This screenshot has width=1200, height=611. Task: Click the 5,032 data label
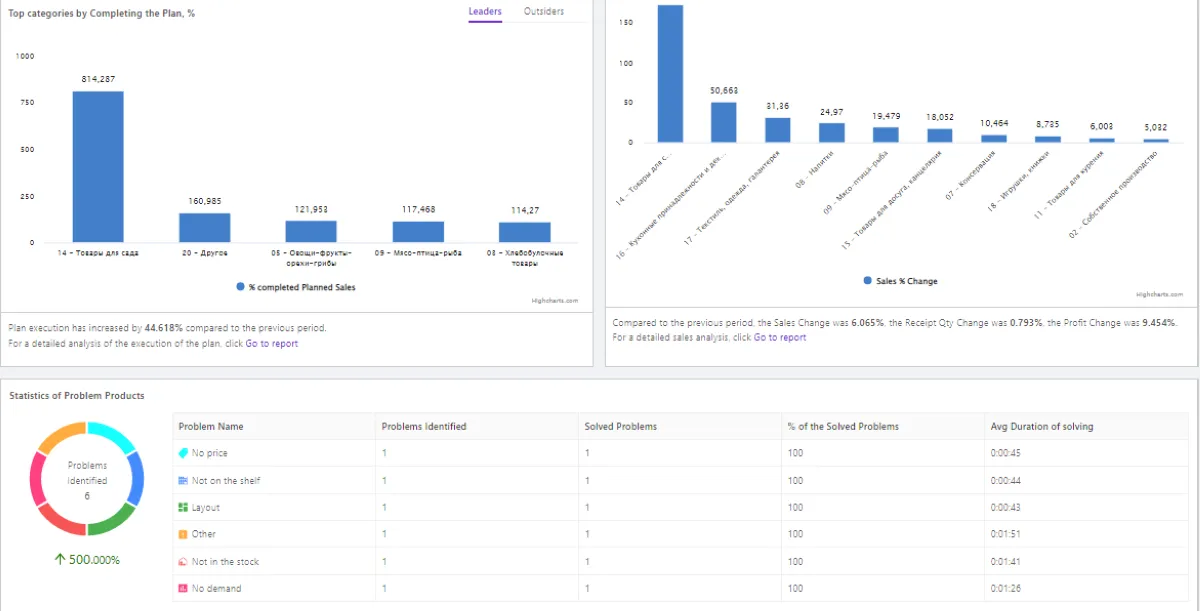[1155, 127]
